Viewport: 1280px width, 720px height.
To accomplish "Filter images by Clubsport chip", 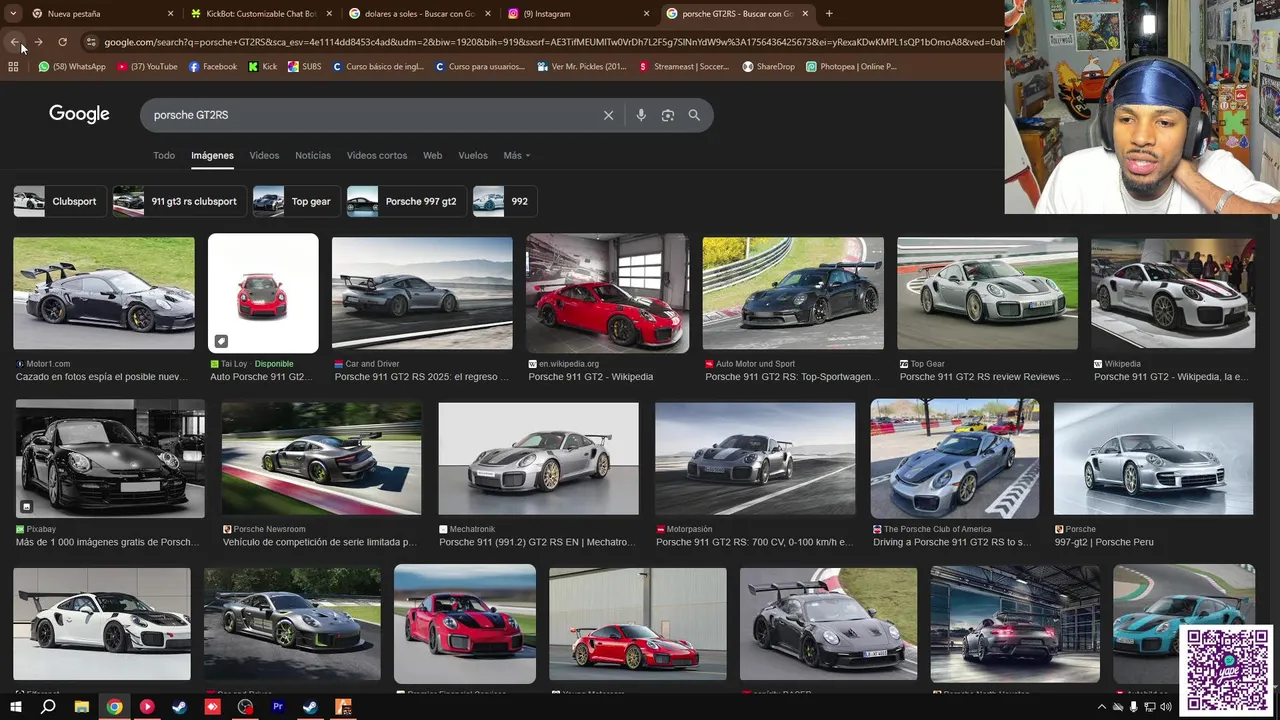I will tap(59, 201).
